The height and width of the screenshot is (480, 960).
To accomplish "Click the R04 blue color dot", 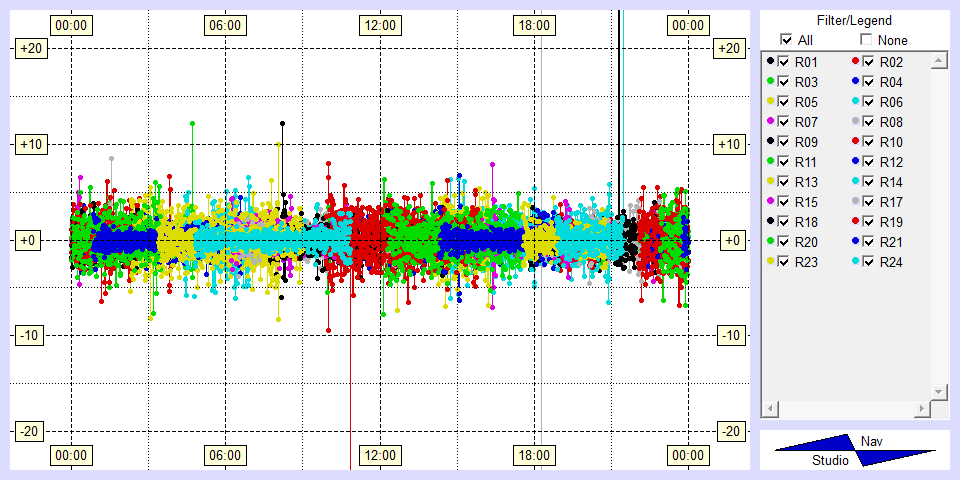I will pos(856,82).
